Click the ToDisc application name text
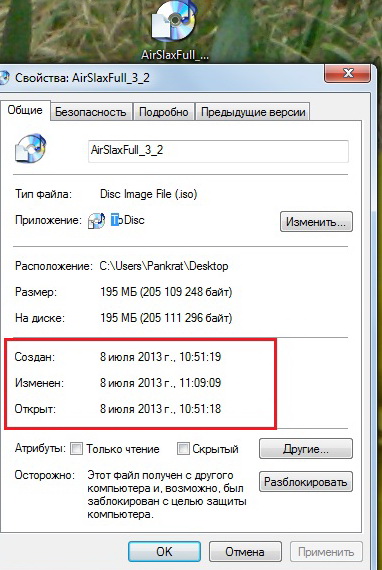 (128, 220)
